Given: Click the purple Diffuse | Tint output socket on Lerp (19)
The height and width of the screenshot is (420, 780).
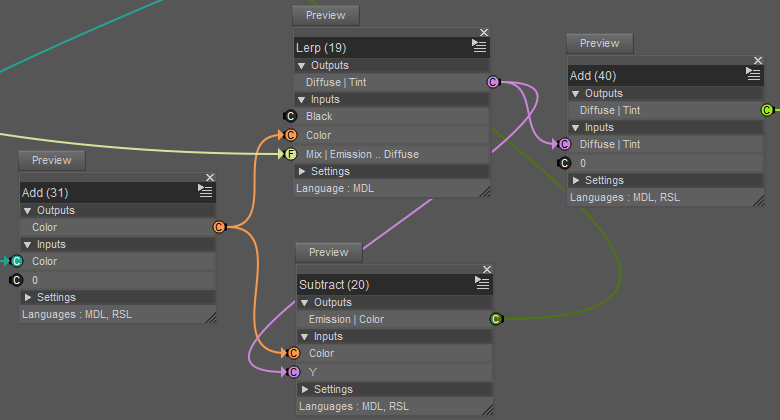Looking at the screenshot, I should click(492, 82).
